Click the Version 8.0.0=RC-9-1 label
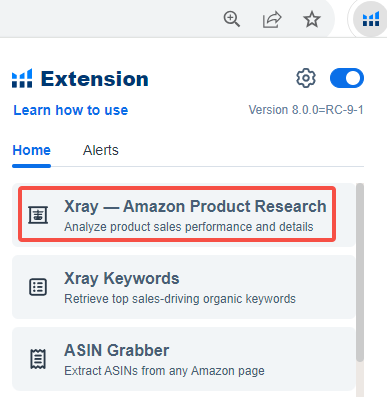This screenshot has width=387, height=397. point(306,110)
